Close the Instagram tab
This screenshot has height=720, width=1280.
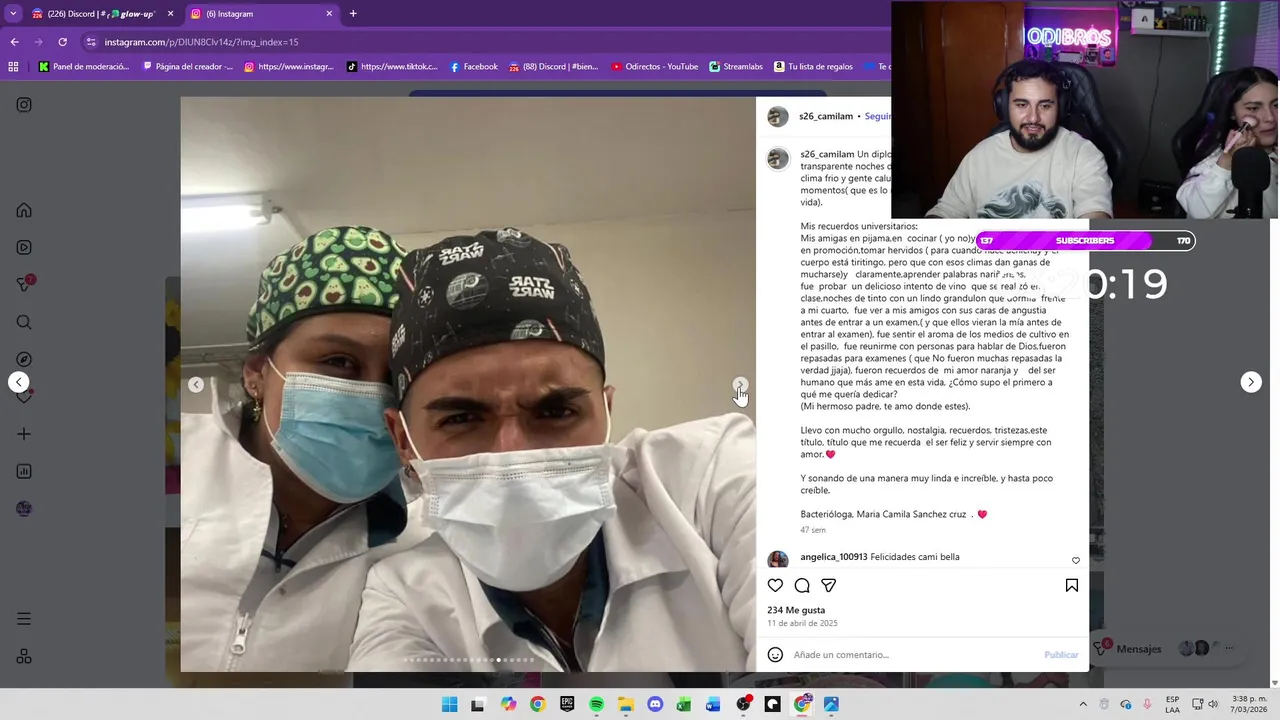point(329,14)
